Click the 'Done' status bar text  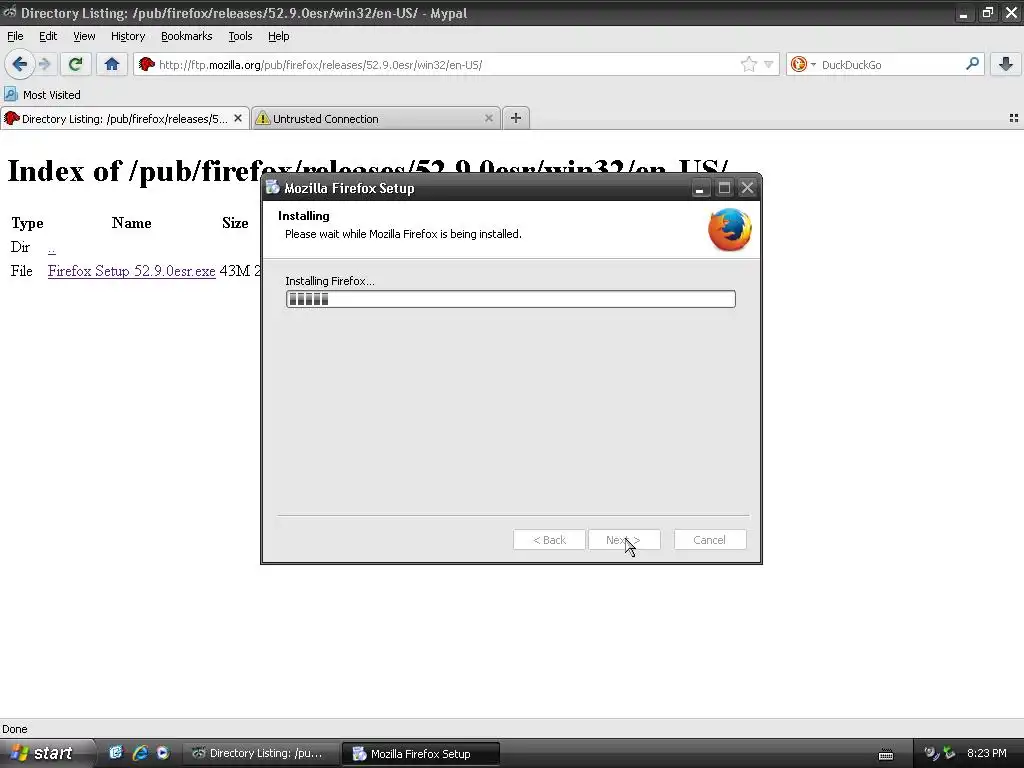pyautogui.click(x=15, y=729)
